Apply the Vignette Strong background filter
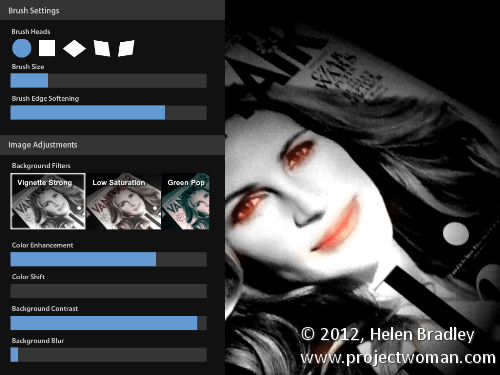The image size is (500, 375). click(48, 201)
